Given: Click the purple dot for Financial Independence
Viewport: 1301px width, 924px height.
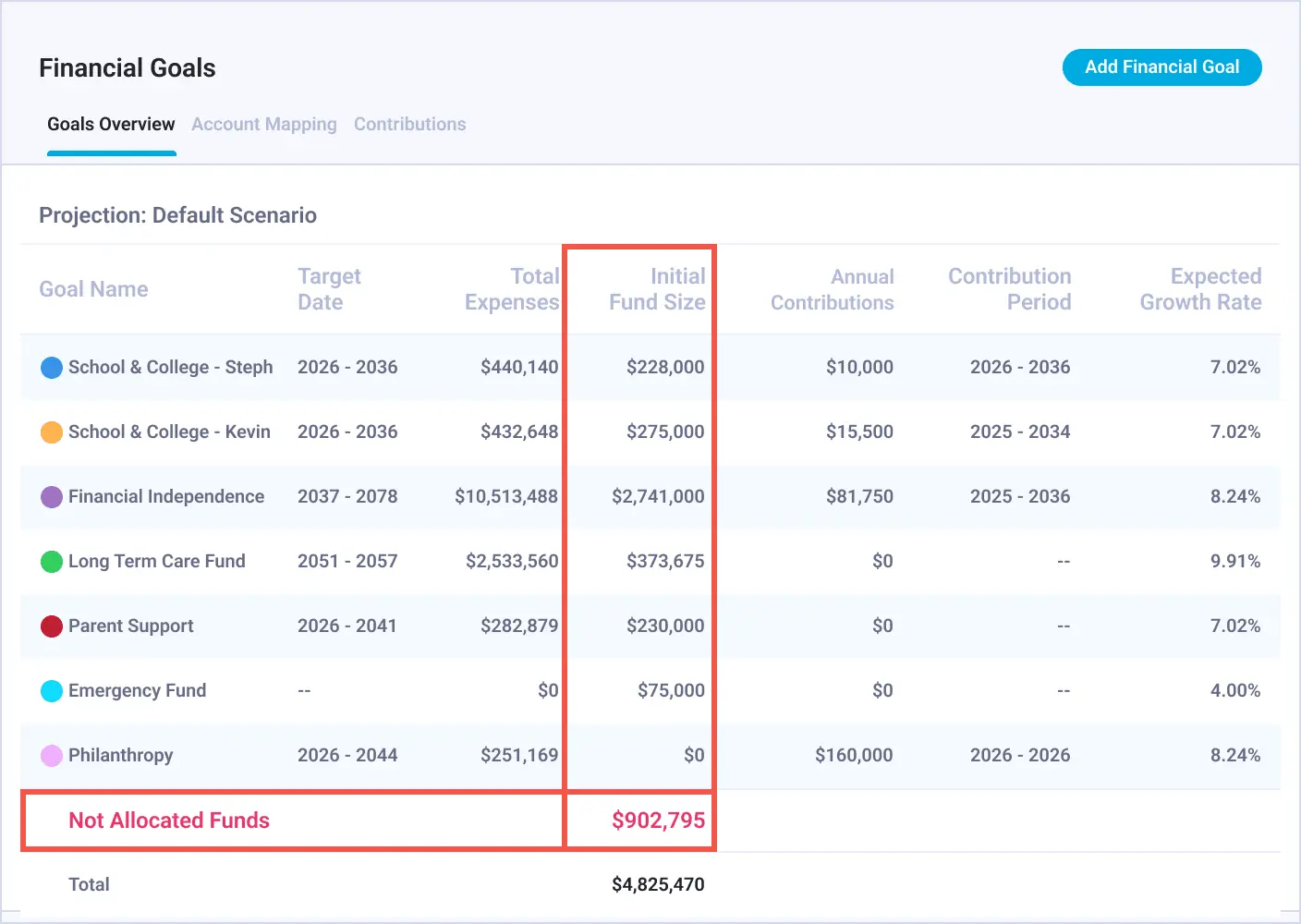Looking at the screenshot, I should click(52, 497).
